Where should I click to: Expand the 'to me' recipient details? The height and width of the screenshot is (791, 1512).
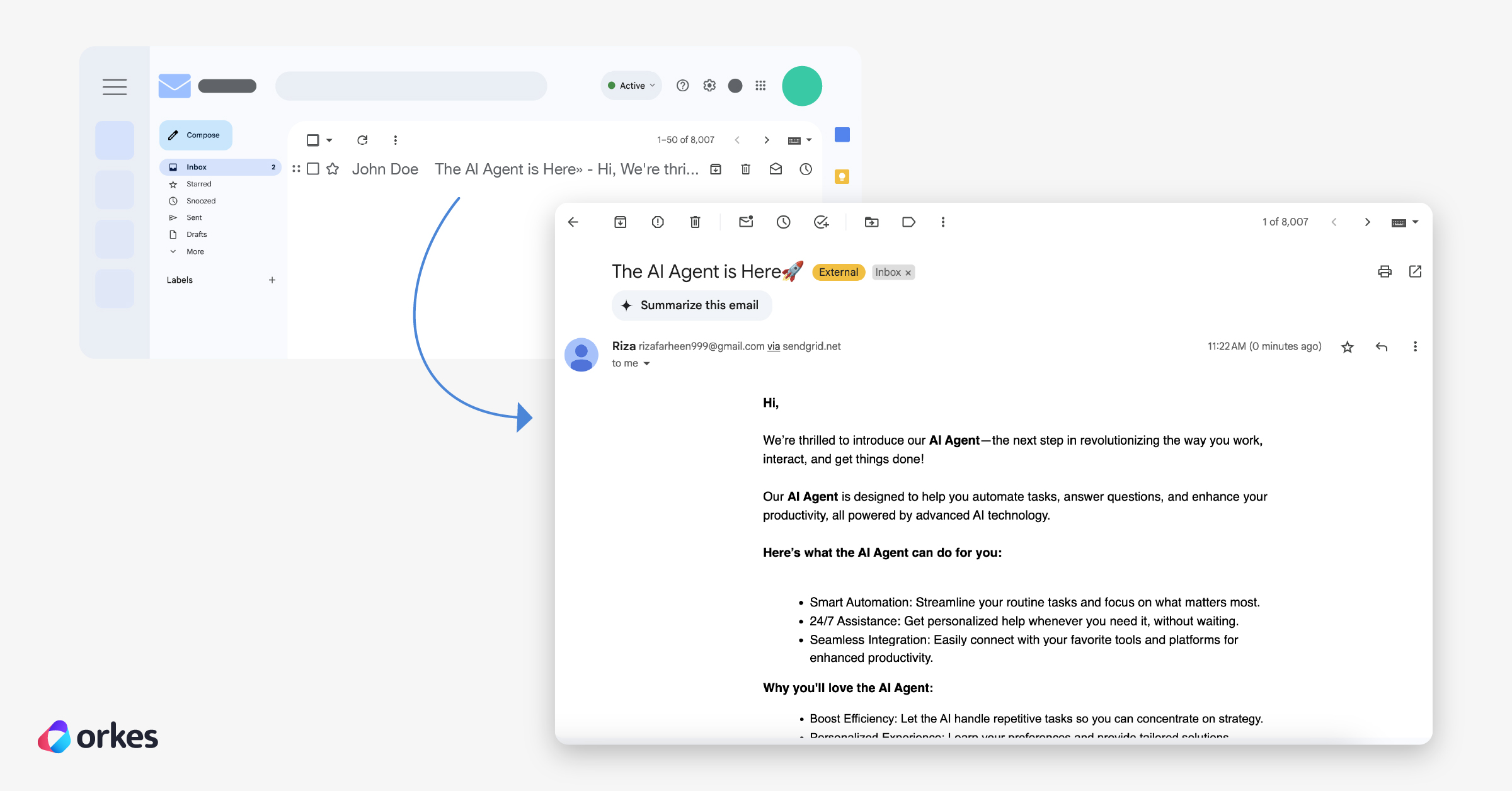[646, 363]
